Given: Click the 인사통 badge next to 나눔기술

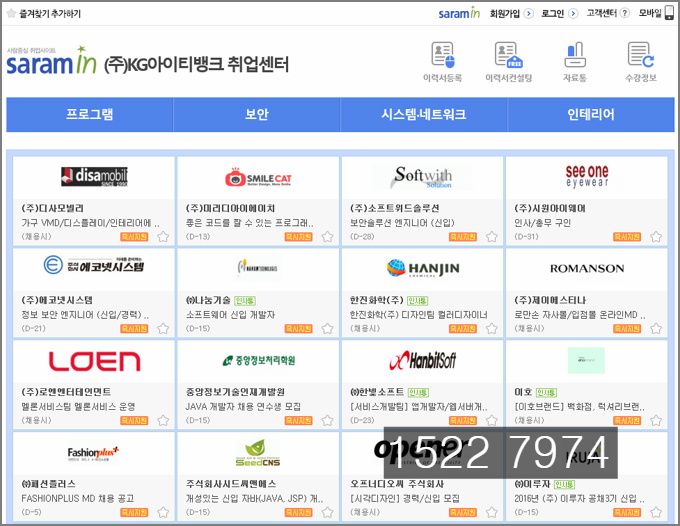Looking at the screenshot, I should (x=245, y=301).
